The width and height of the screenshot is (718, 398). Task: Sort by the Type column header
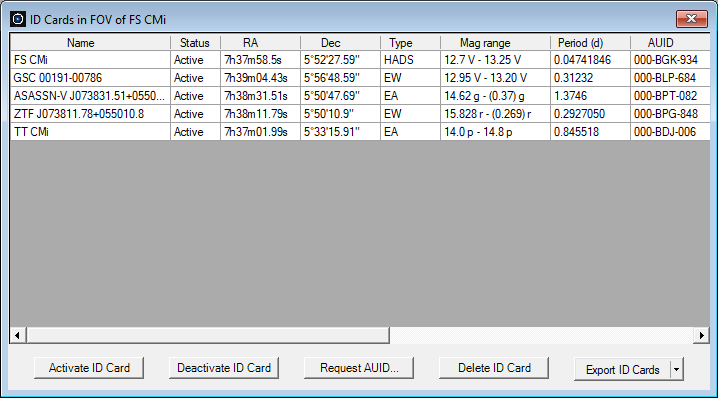click(x=410, y=43)
